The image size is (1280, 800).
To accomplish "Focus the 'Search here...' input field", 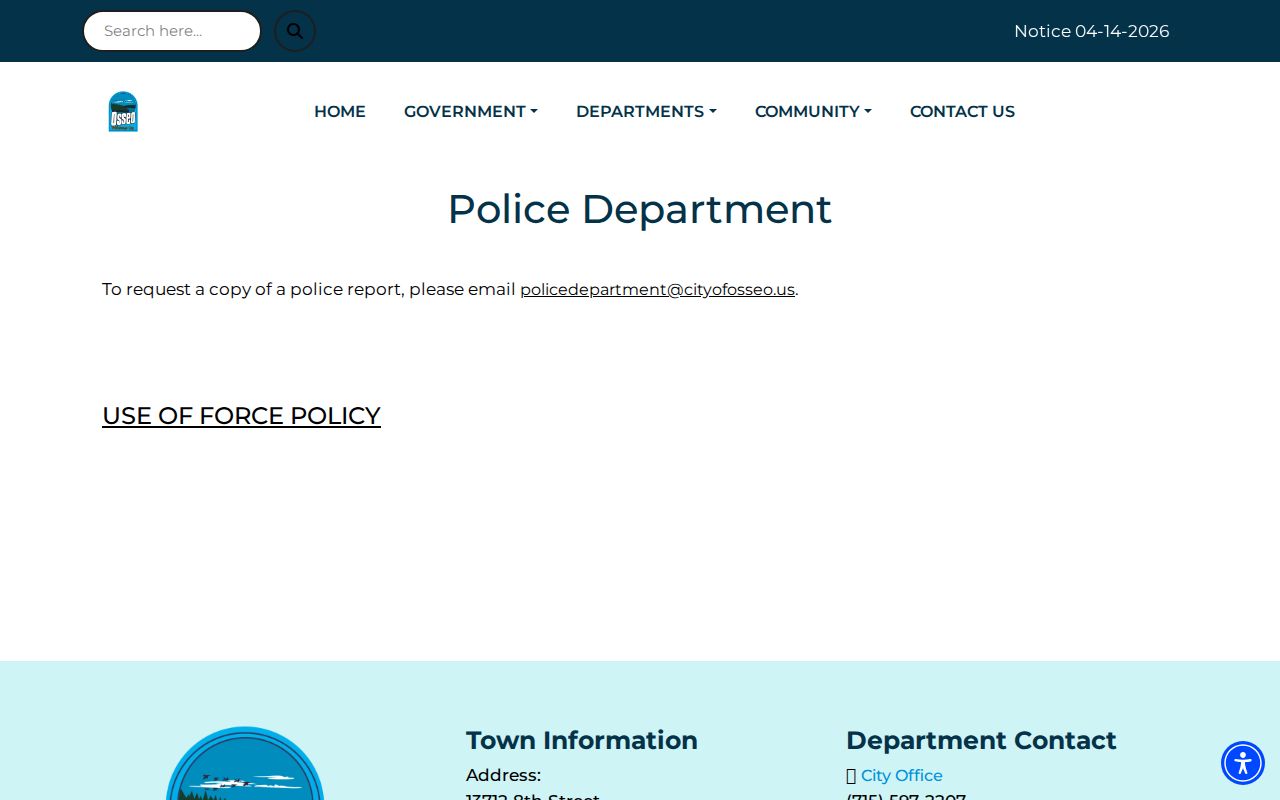I will [x=172, y=31].
